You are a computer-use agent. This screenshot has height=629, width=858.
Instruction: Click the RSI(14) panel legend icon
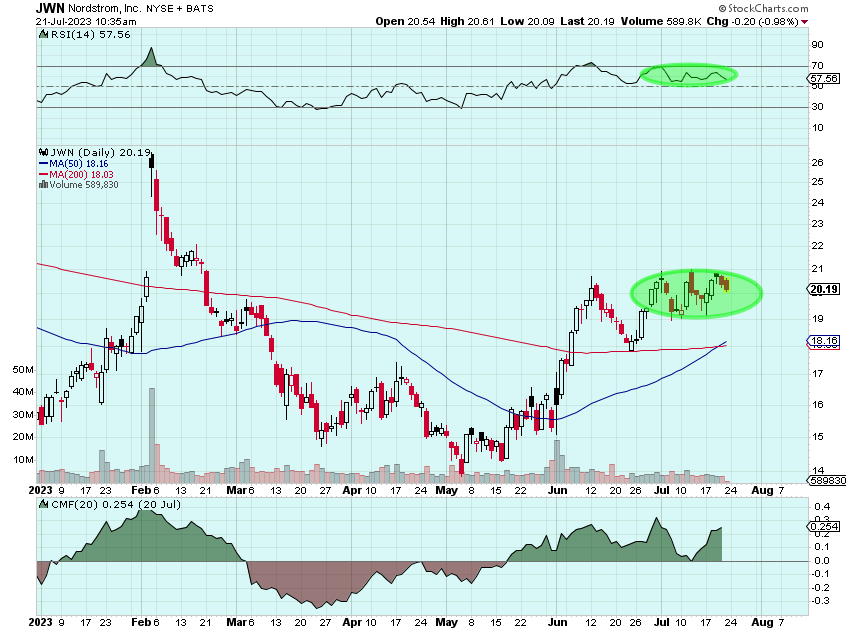44,34
